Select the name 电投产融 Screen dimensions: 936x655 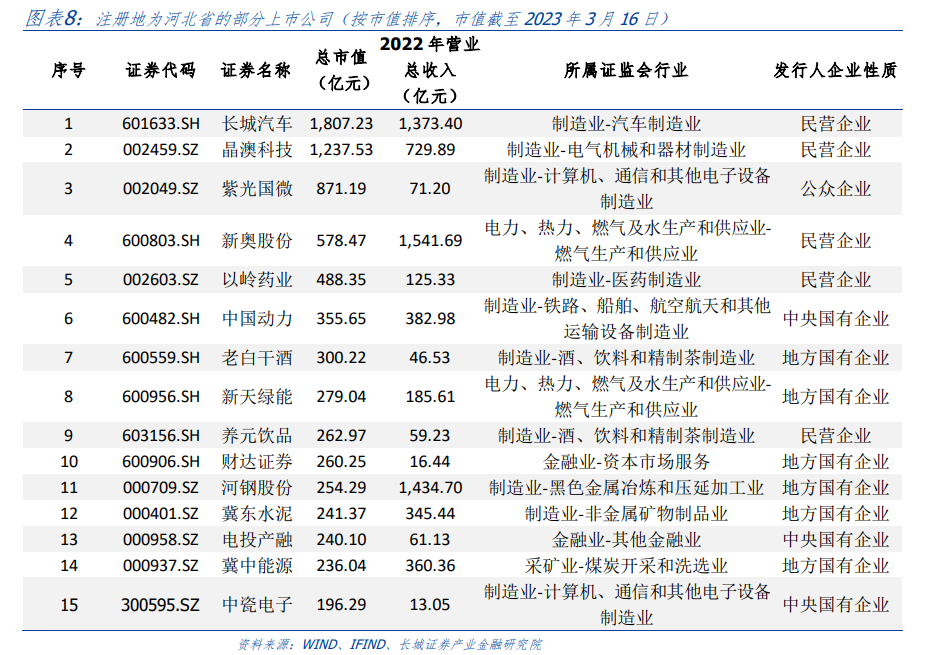(257, 540)
